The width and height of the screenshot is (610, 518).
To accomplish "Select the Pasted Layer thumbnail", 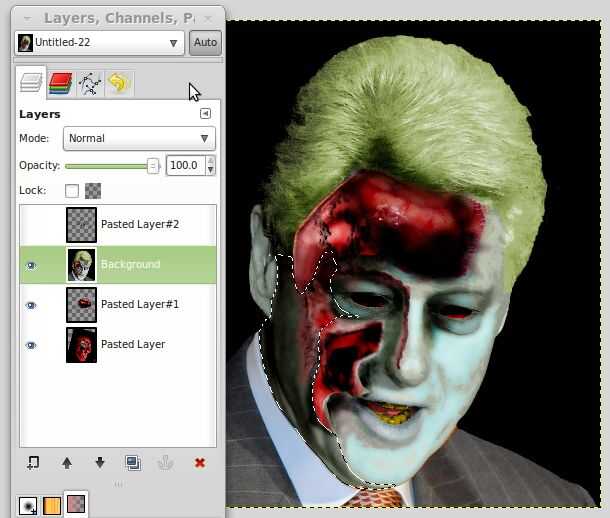I will coord(81,345).
